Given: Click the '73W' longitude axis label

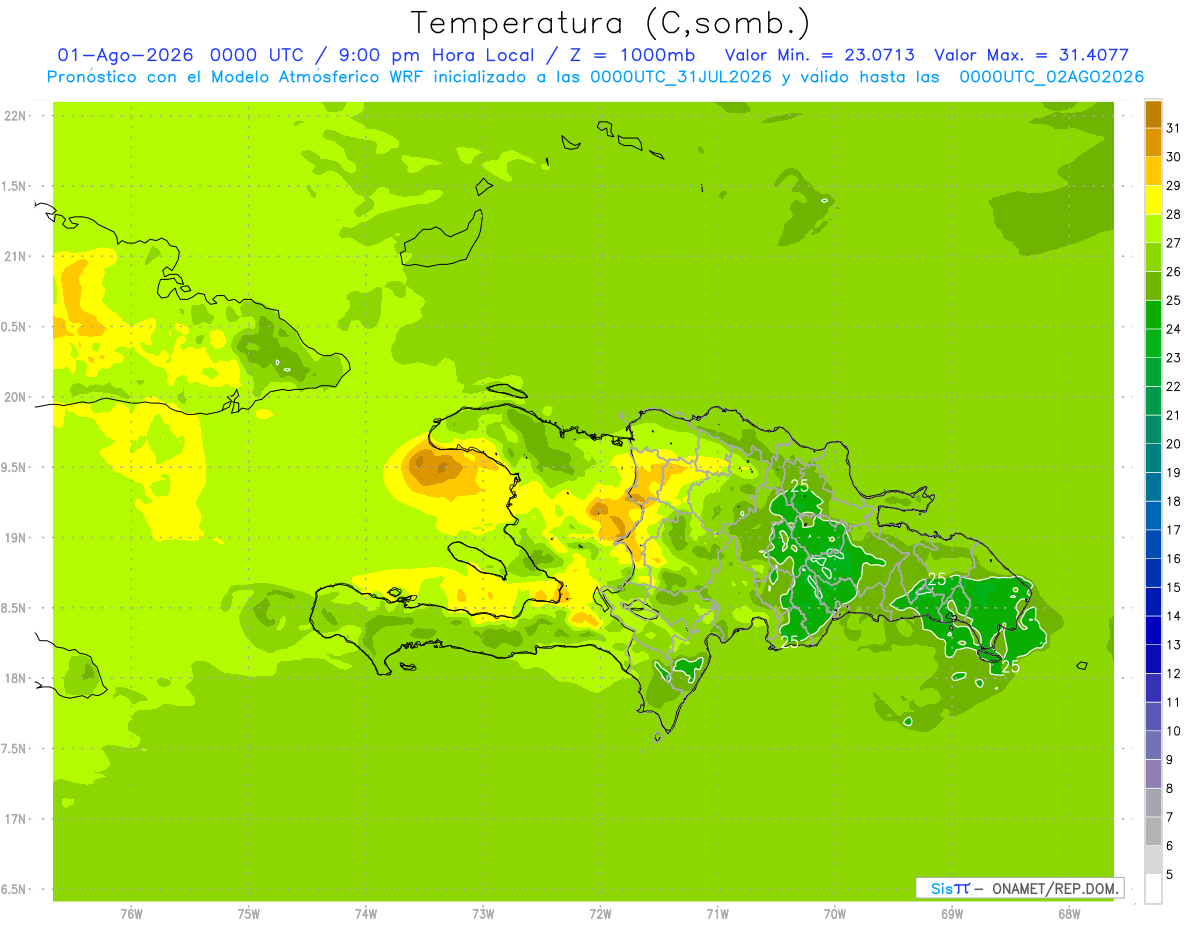Looking at the screenshot, I should [483, 914].
